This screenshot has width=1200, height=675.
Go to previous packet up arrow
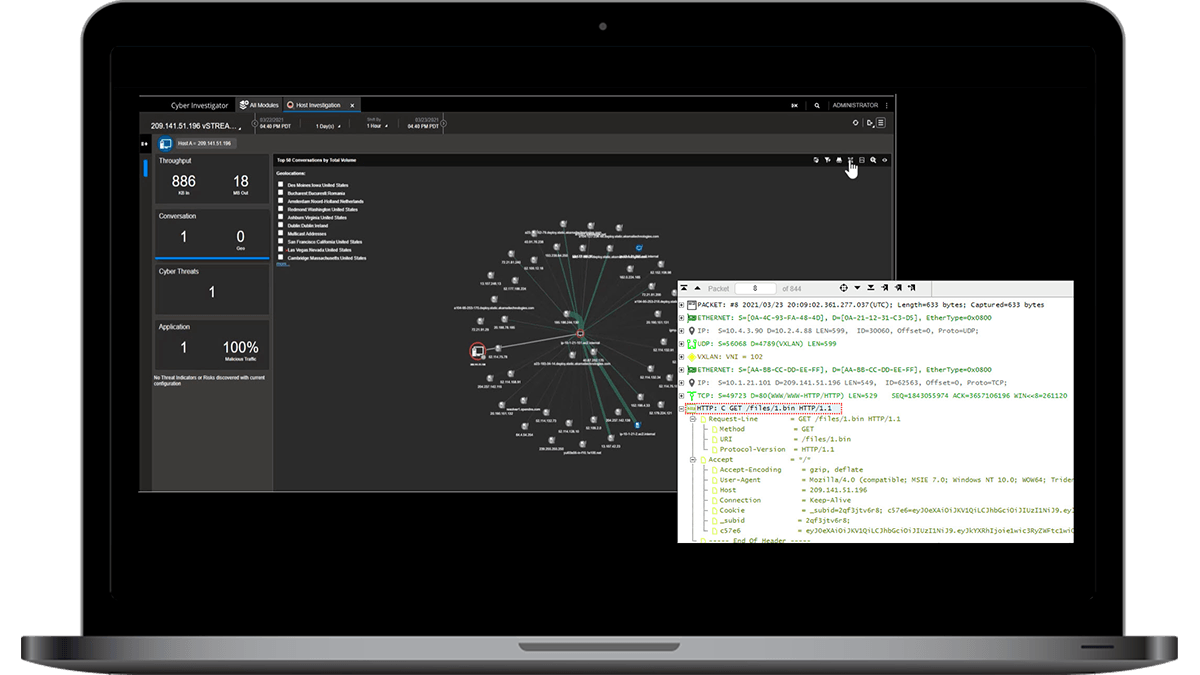[697, 288]
